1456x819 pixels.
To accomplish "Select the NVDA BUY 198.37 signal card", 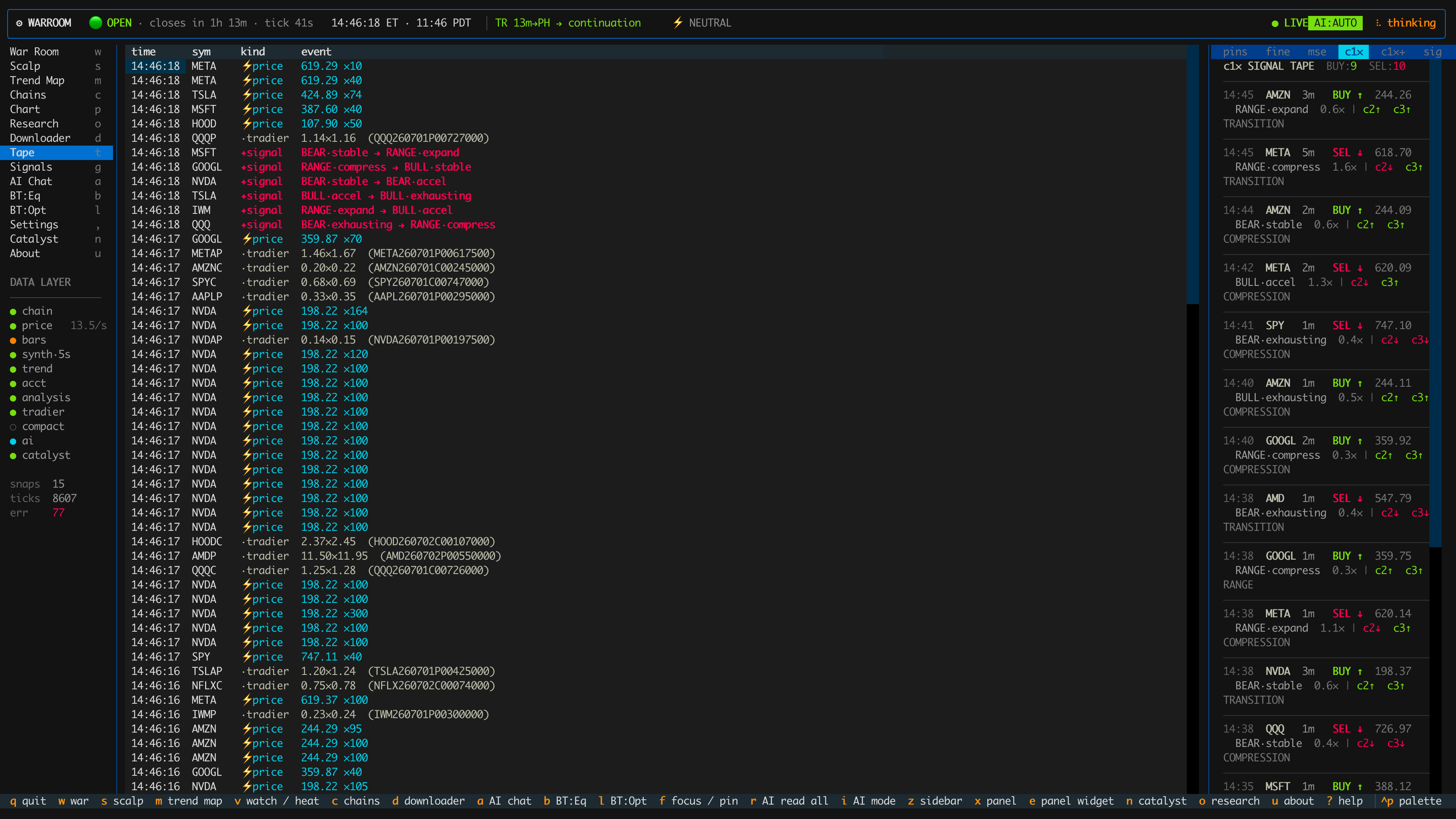I will tap(1326, 686).
